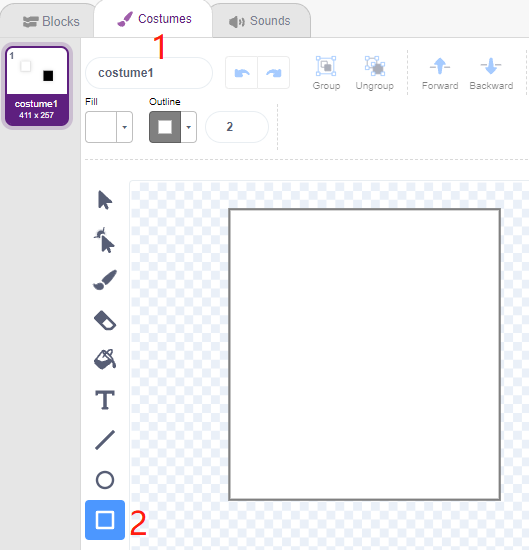529x550 pixels.
Task: Click the costume1 name field
Action: (149, 73)
